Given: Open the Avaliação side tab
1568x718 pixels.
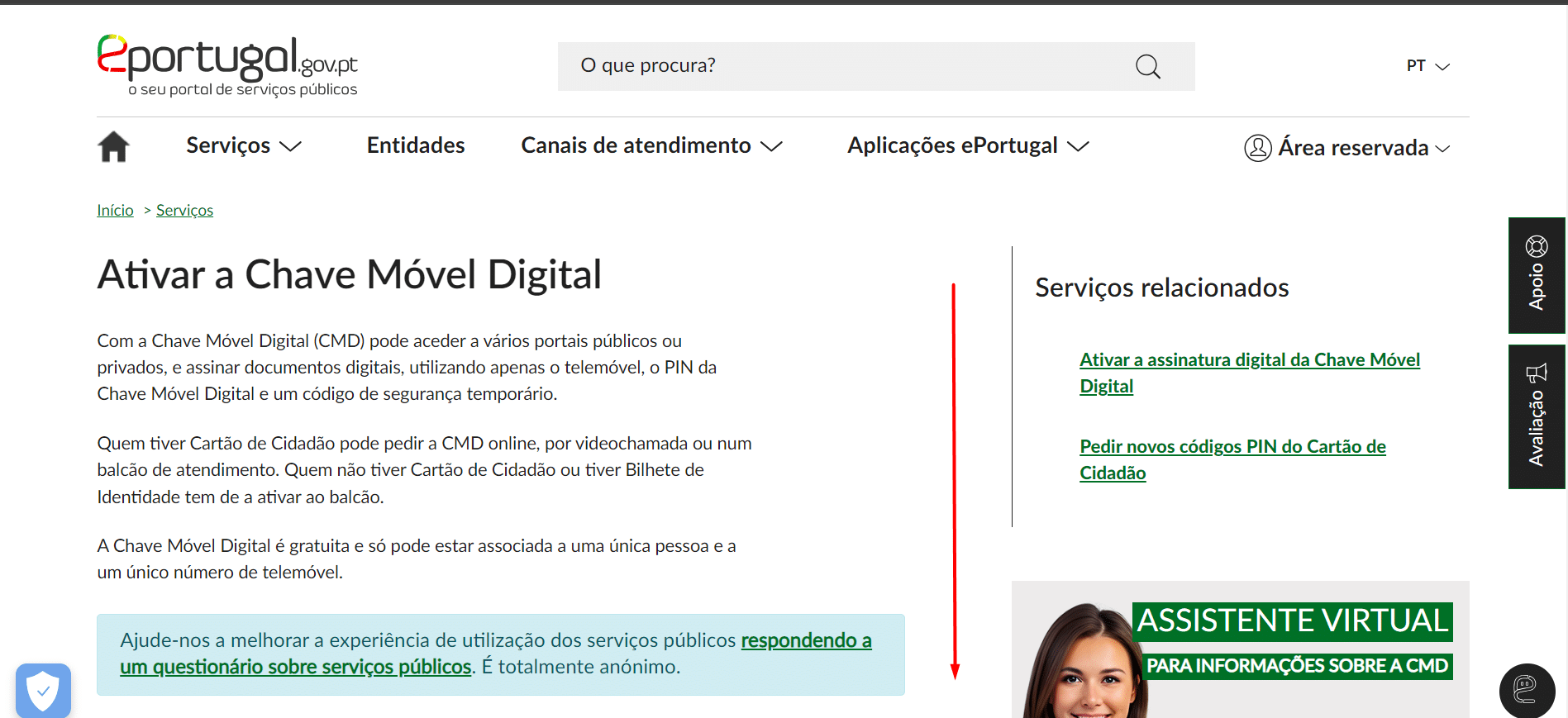Looking at the screenshot, I should (x=1537, y=416).
